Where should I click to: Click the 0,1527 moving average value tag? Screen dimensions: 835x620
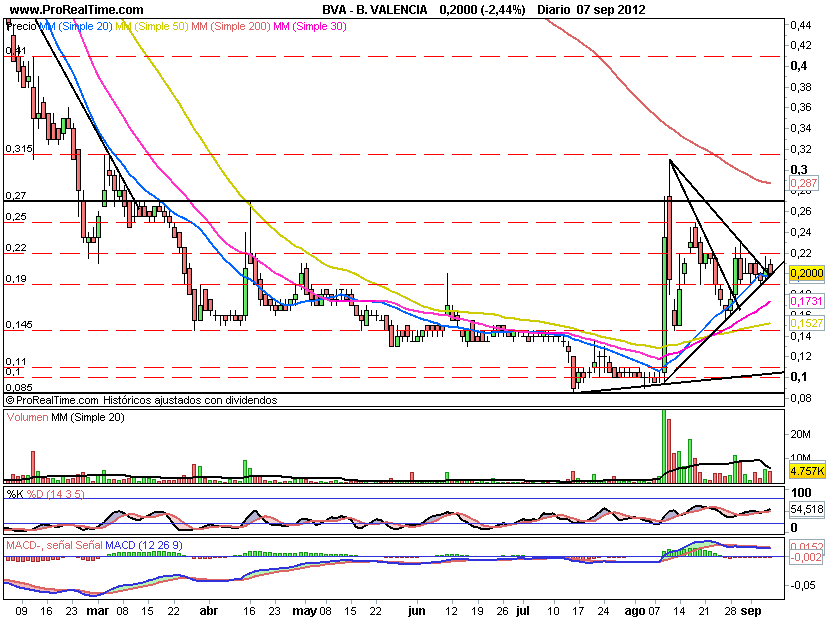point(806,325)
